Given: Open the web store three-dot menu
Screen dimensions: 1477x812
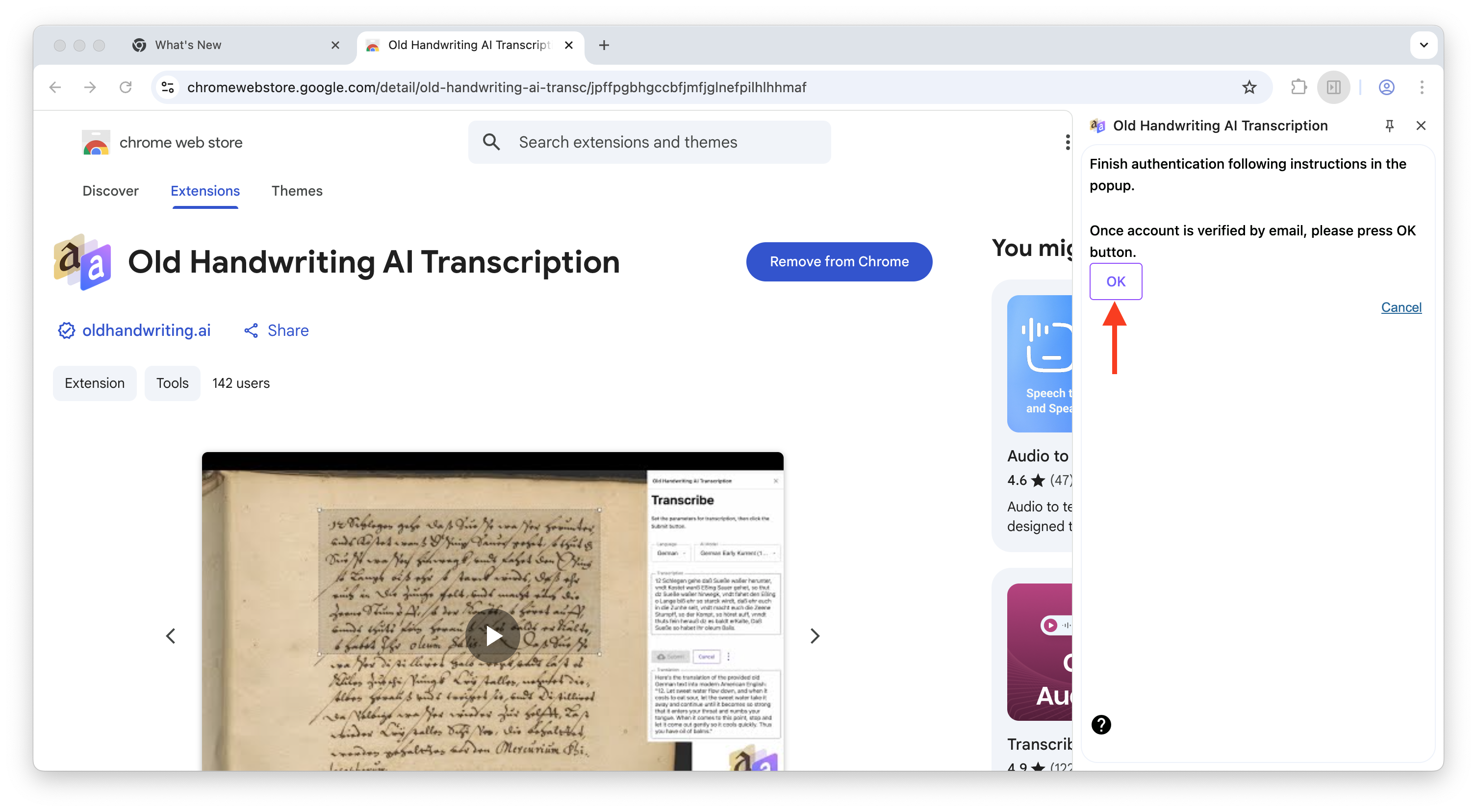Looking at the screenshot, I should [1067, 142].
